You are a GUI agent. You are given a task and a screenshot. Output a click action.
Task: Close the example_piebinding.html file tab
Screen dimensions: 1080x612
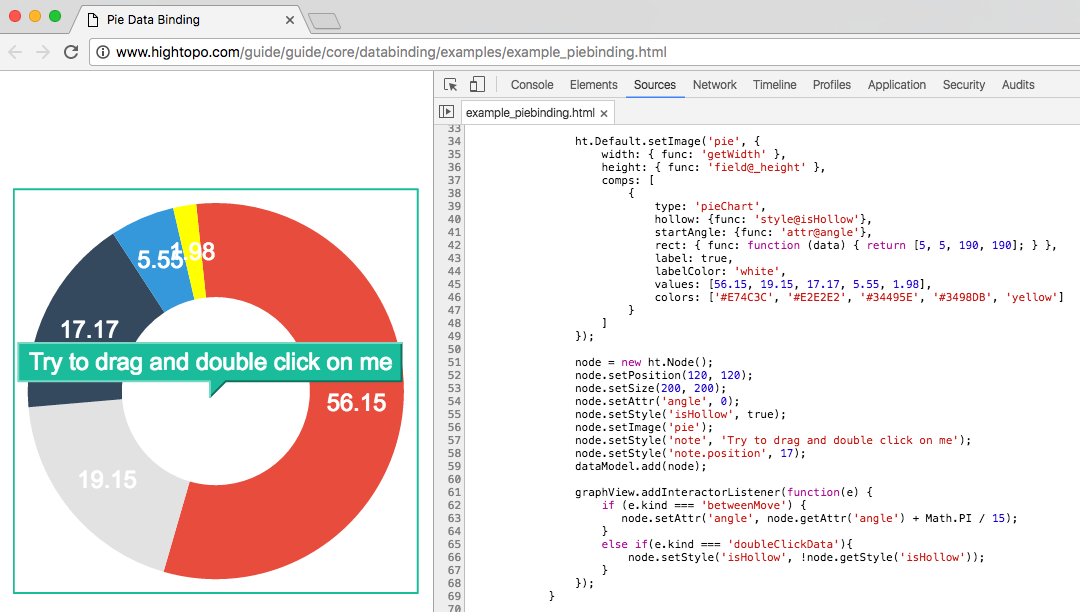[x=604, y=114]
